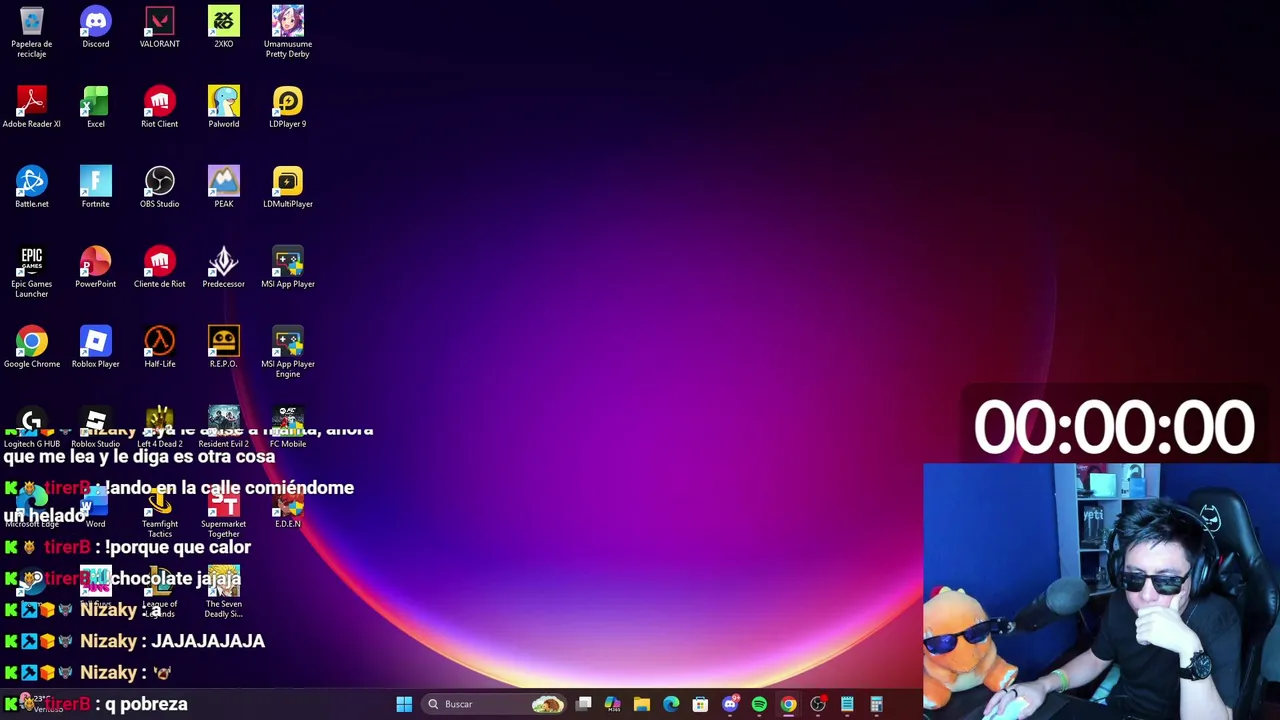The height and width of the screenshot is (720, 1280).
Task: Open Microsoft 365 Copilot taskbar icon
Action: click(613, 704)
